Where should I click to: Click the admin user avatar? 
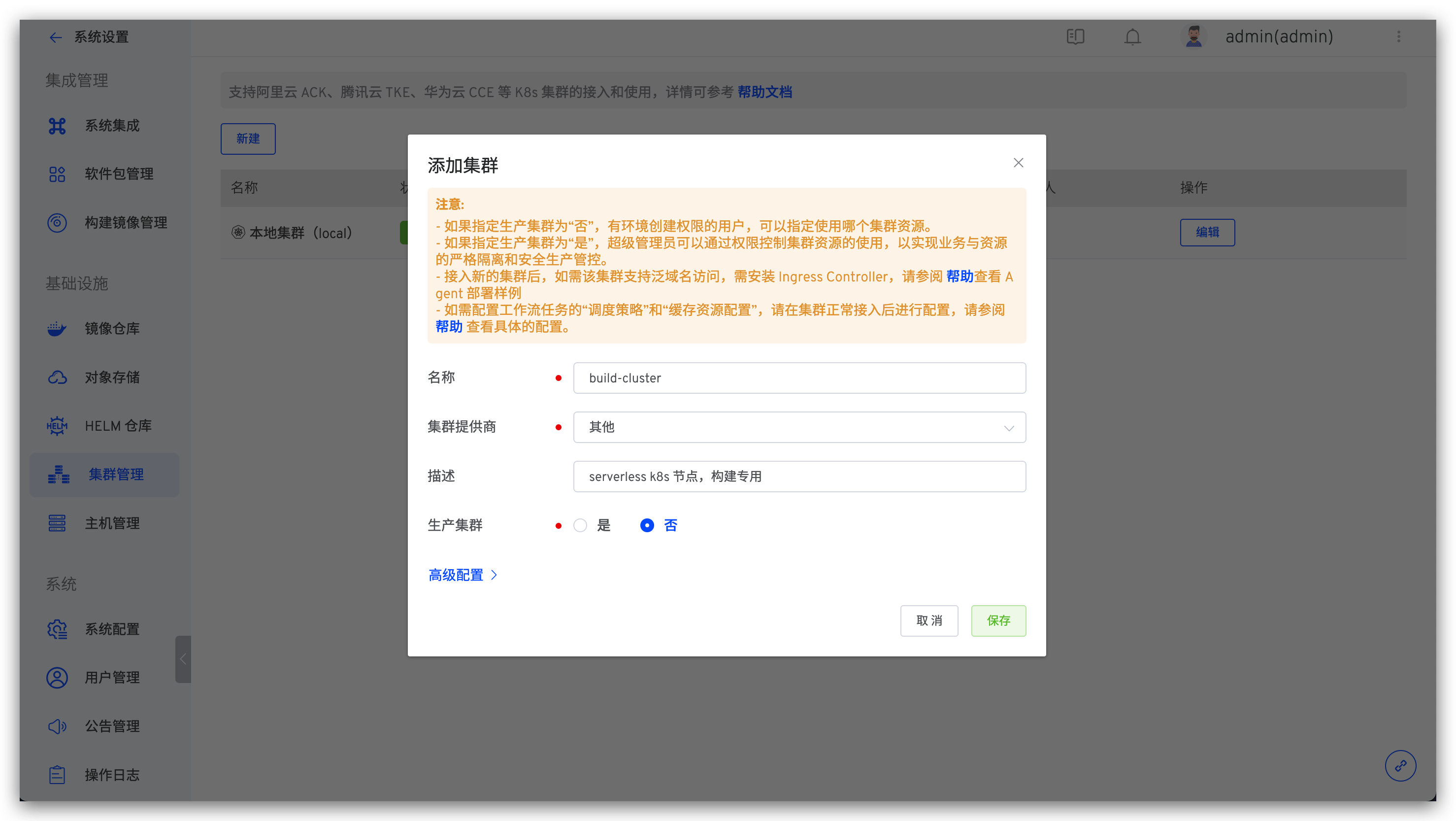point(1193,37)
